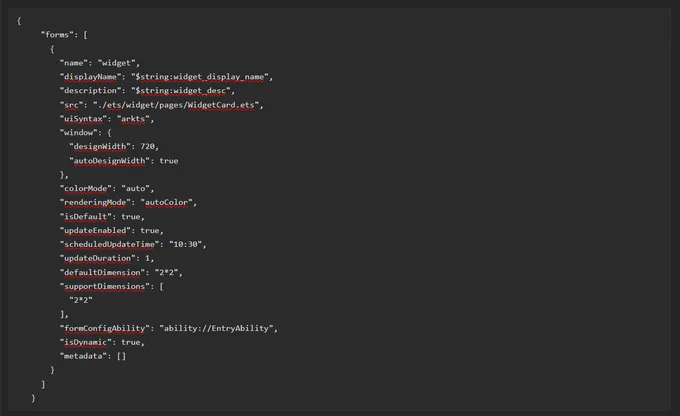680x416 pixels.
Task: Click the true value of updateEnabled
Action: (150, 230)
